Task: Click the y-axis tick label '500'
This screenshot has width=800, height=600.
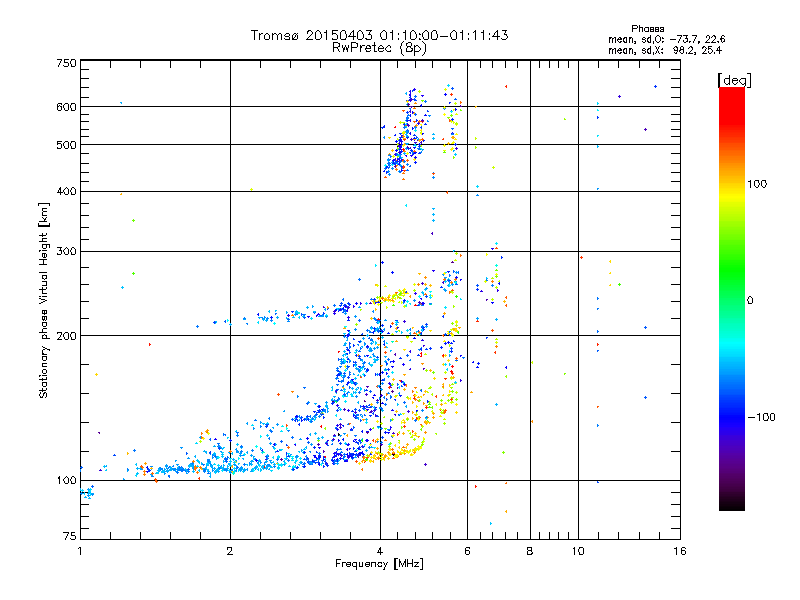Action: [67, 145]
